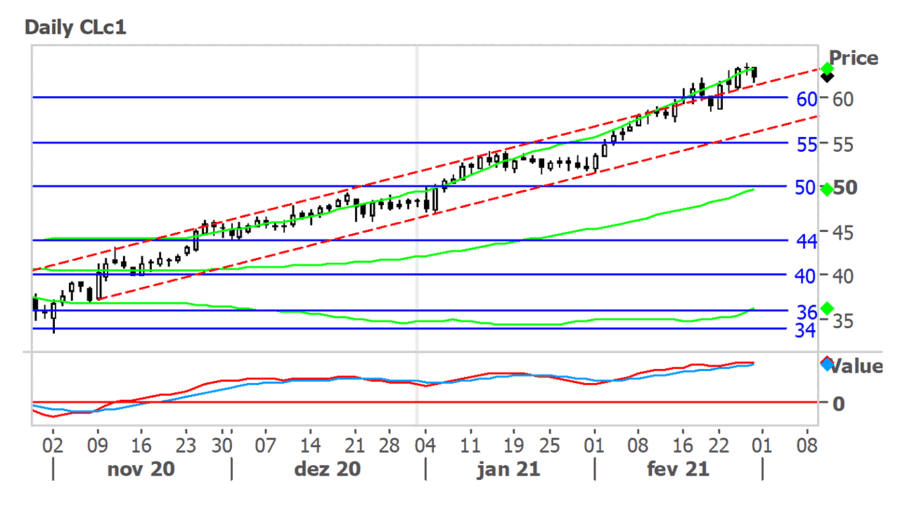Select the 55 price level label
The width and height of the screenshot is (900, 506).
pos(807,143)
